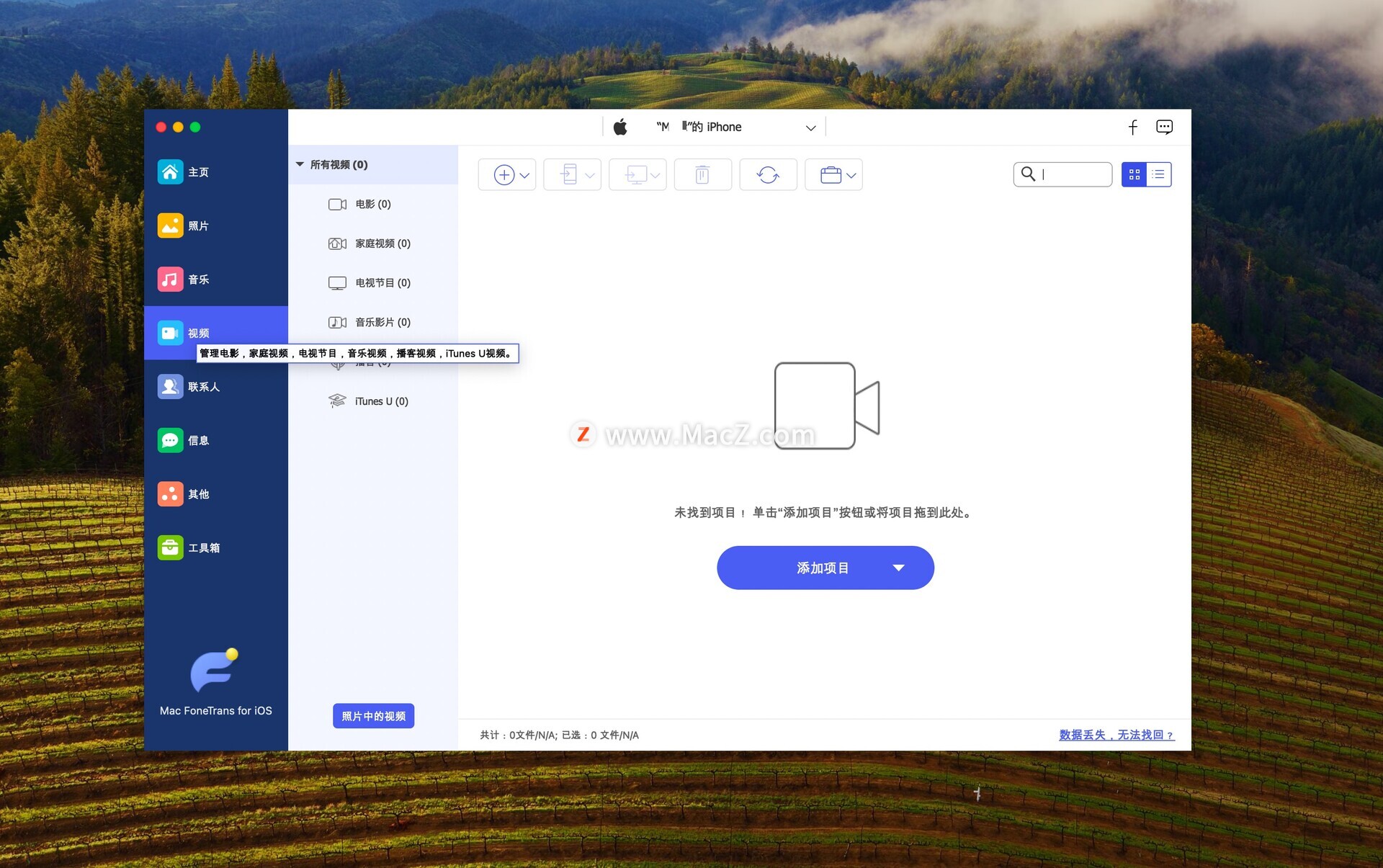The width and height of the screenshot is (1383, 868).
Task: Open export to computer dropdown arrow
Action: pos(655,175)
